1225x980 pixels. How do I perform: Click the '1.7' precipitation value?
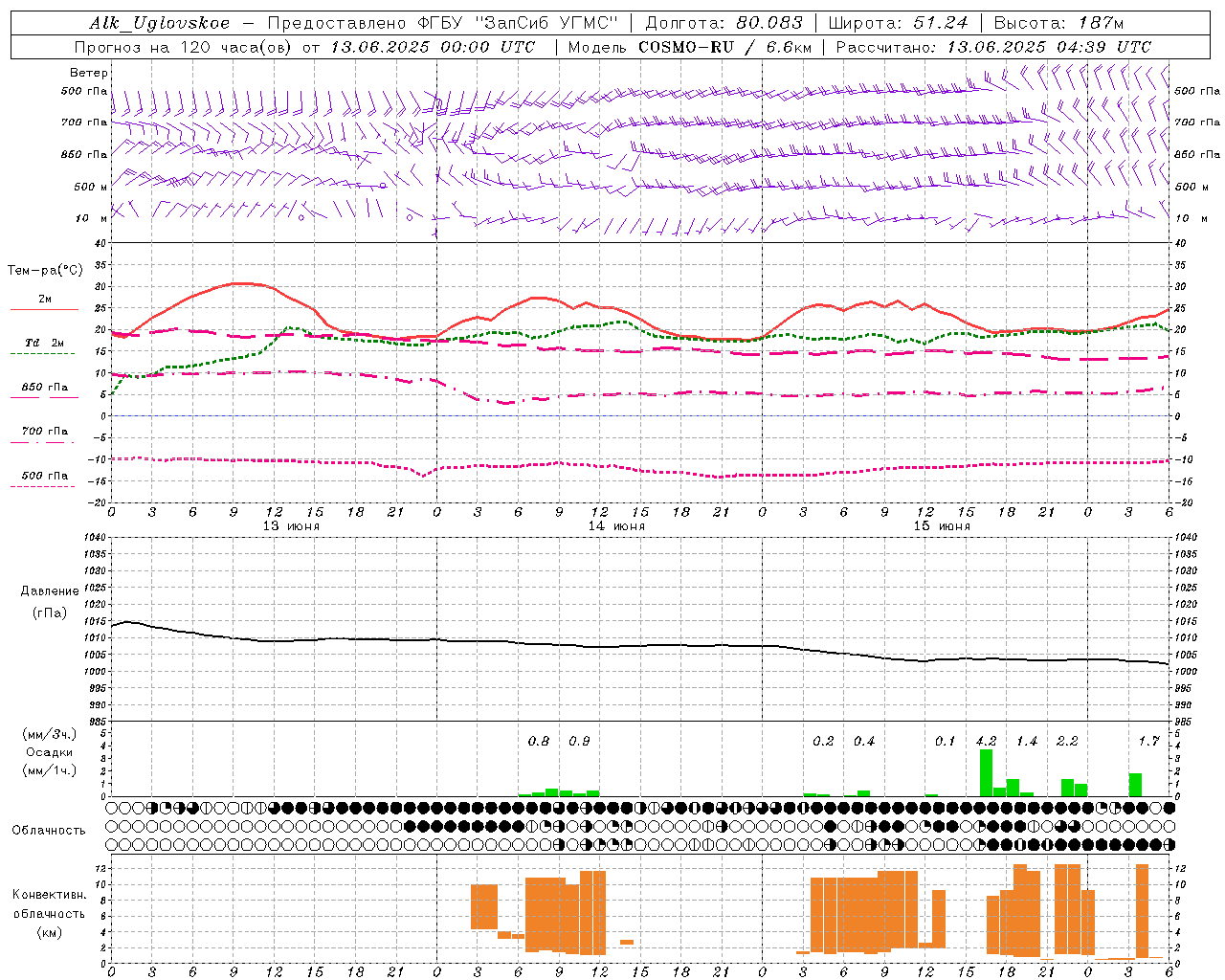(1148, 742)
